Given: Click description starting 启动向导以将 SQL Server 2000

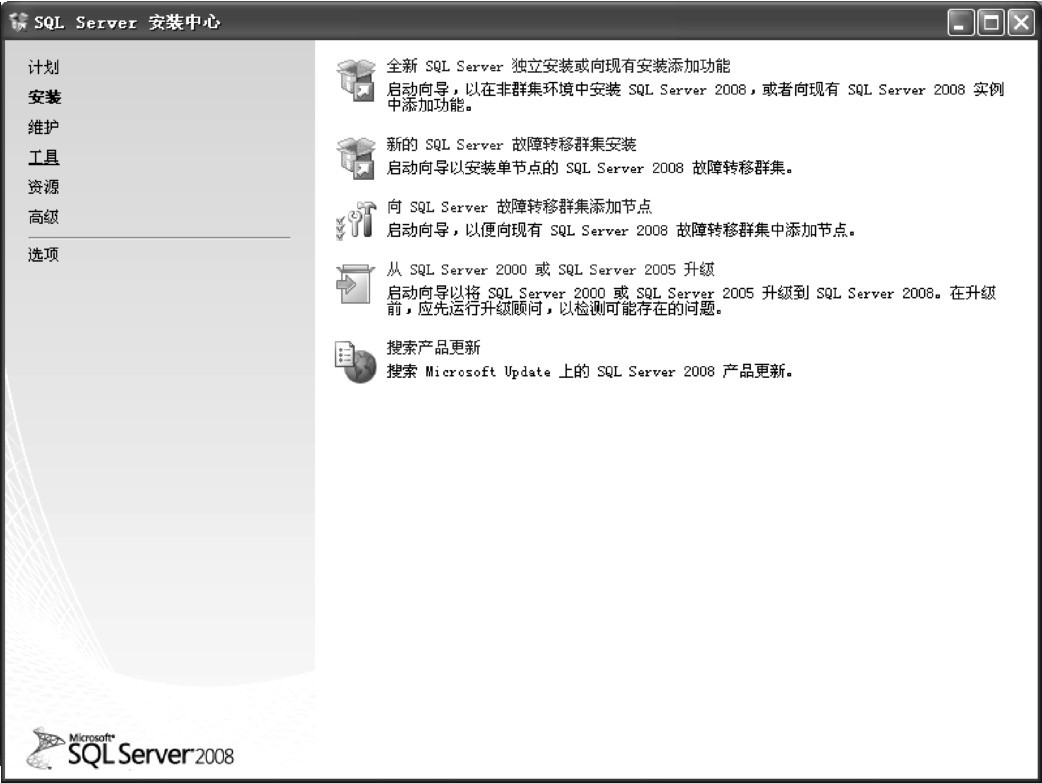Looking at the screenshot, I should tap(691, 300).
